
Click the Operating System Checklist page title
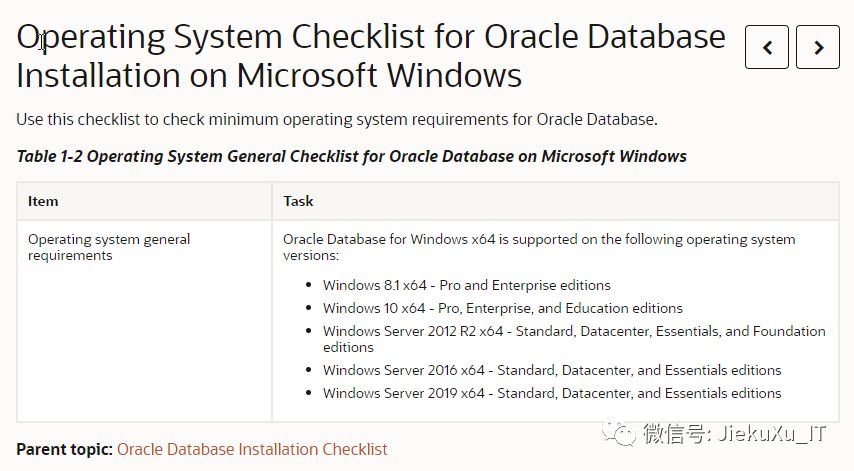[x=370, y=56]
